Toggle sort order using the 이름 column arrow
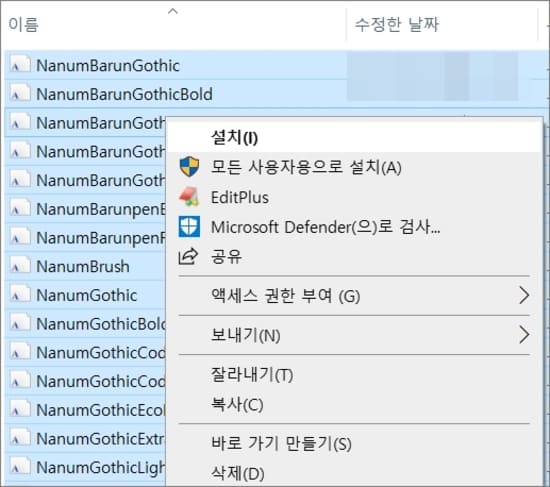 point(173,11)
